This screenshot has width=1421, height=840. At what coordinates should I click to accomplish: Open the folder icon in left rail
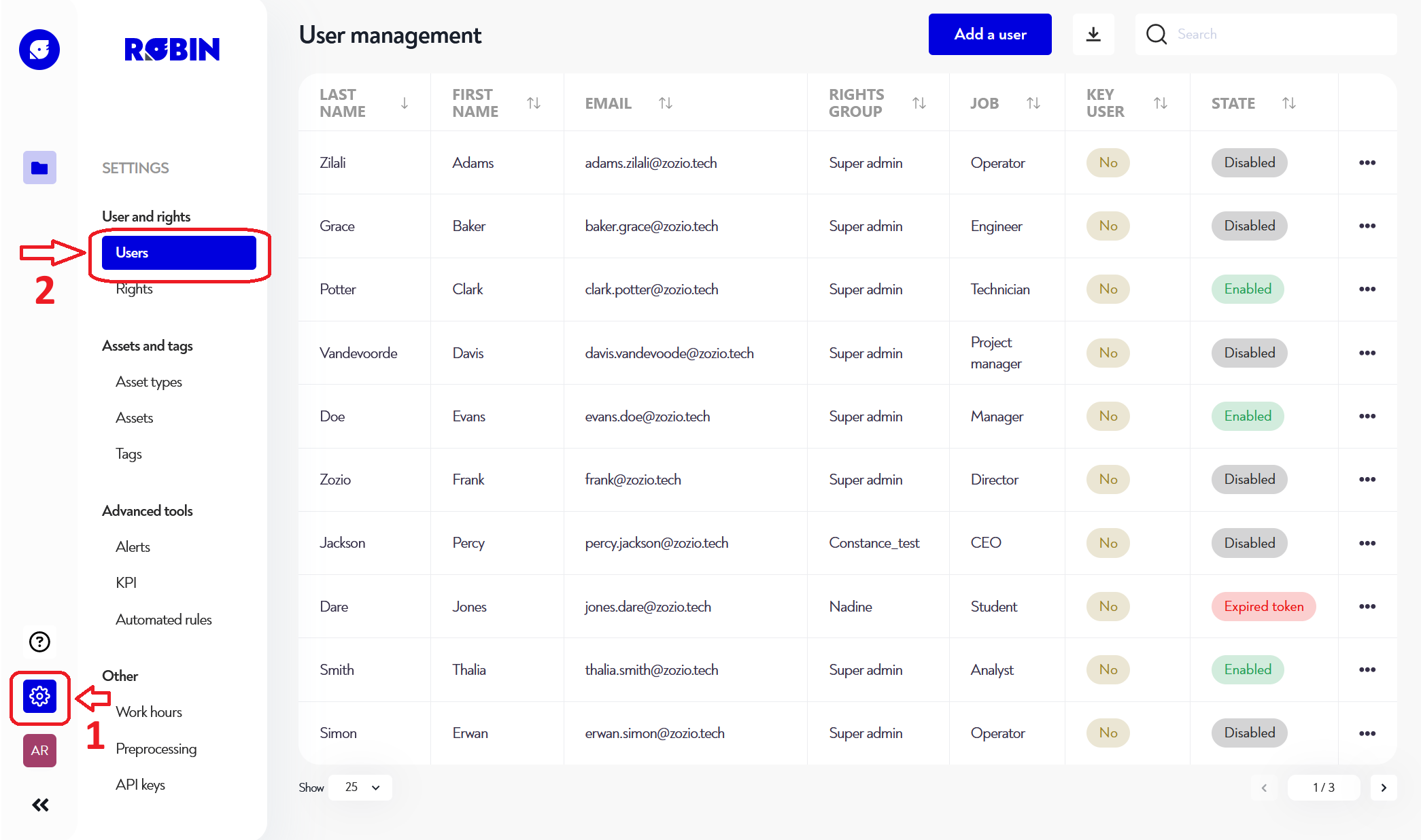[x=39, y=167]
